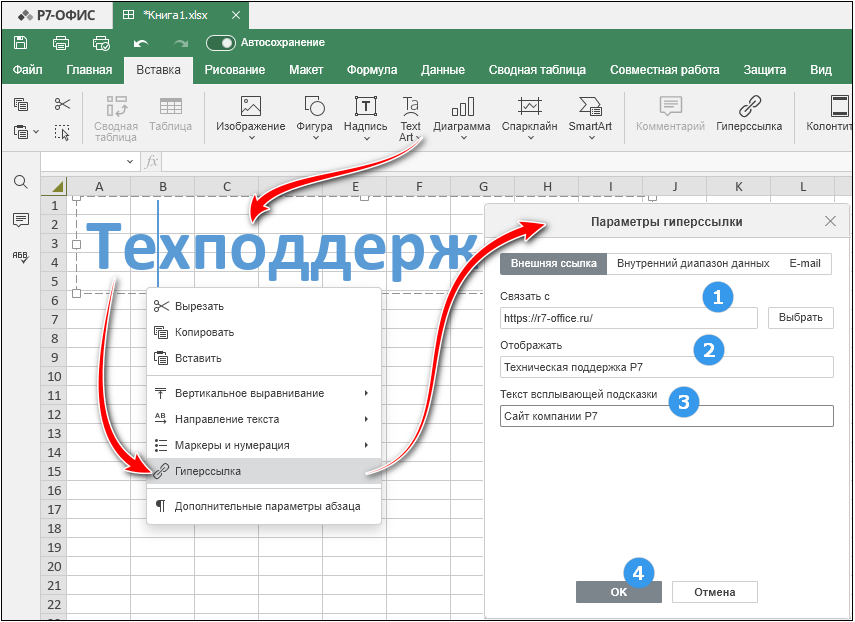855x622 pixels.
Task: Expand the arrow under Спарклайн
Action: pos(530,138)
